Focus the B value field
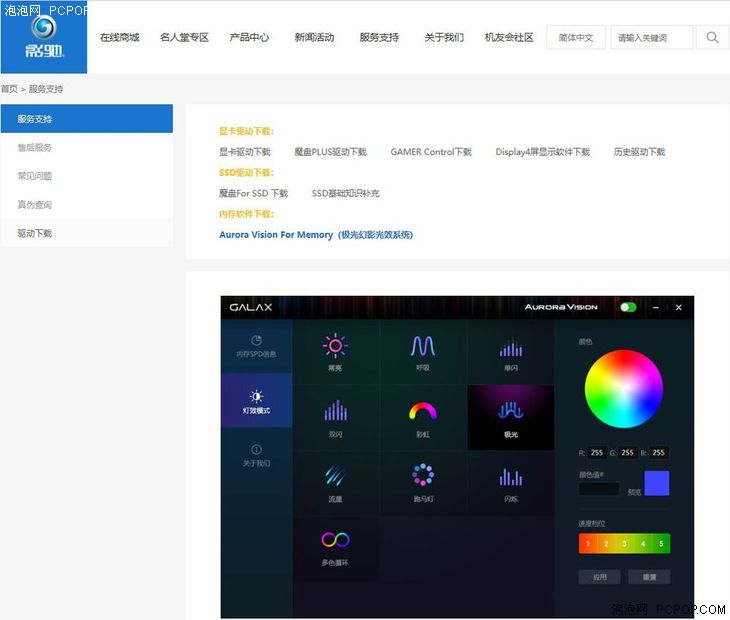Screen dimensions: 730x620 click(658, 452)
